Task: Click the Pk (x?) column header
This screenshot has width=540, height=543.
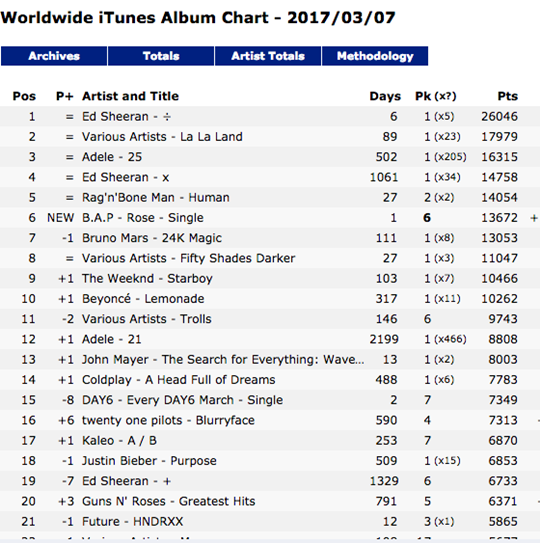Action: (x=436, y=96)
